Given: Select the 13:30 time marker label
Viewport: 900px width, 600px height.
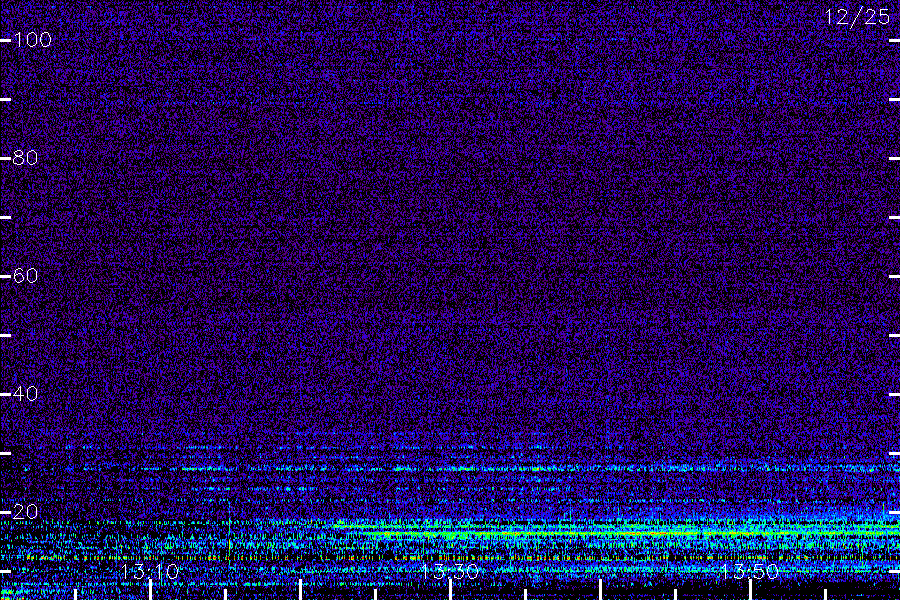Looking at the screenshot, I should [x=449, y=572].
